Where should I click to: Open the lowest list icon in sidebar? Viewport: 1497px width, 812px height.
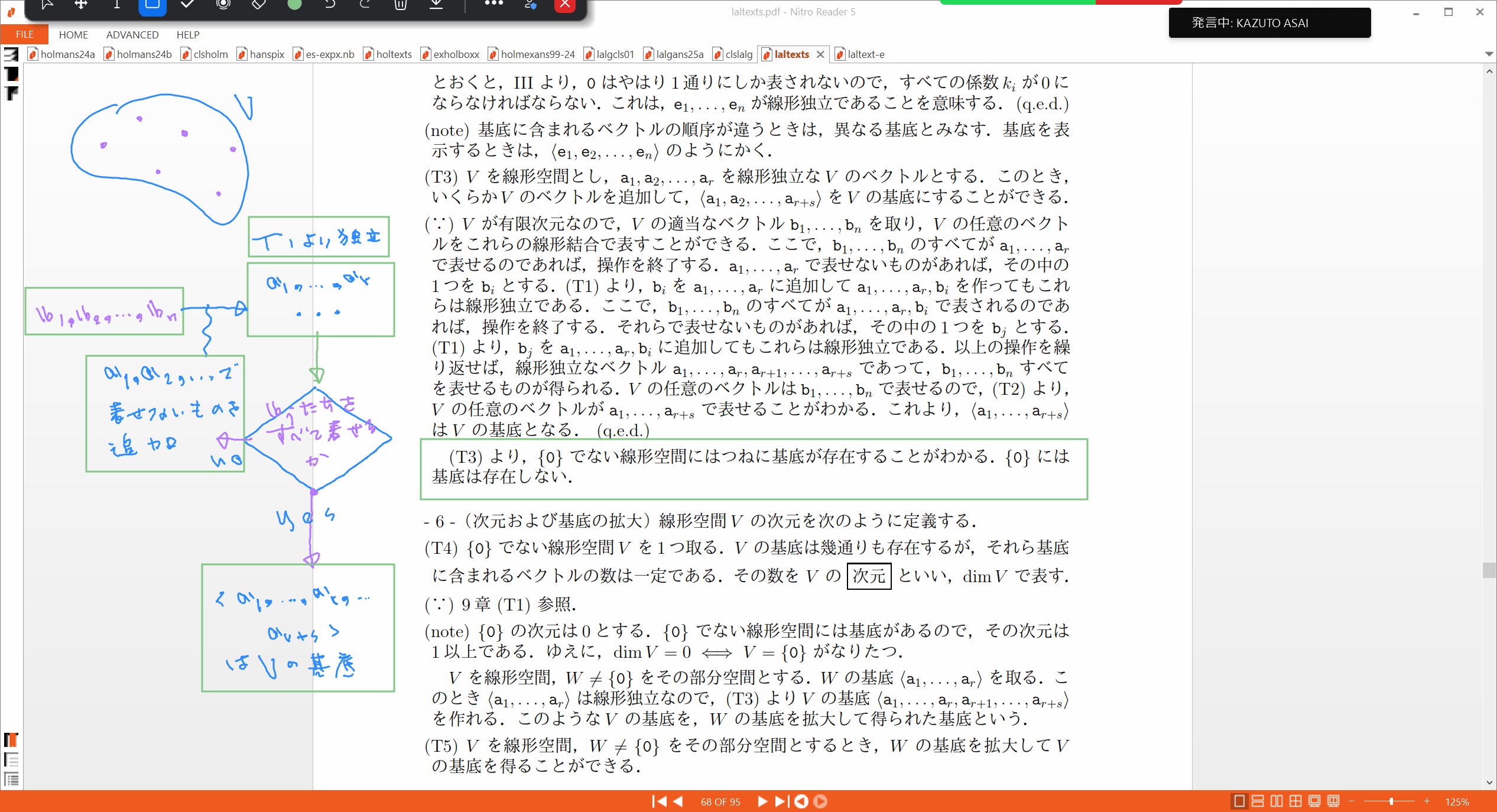tap(11, 779)
